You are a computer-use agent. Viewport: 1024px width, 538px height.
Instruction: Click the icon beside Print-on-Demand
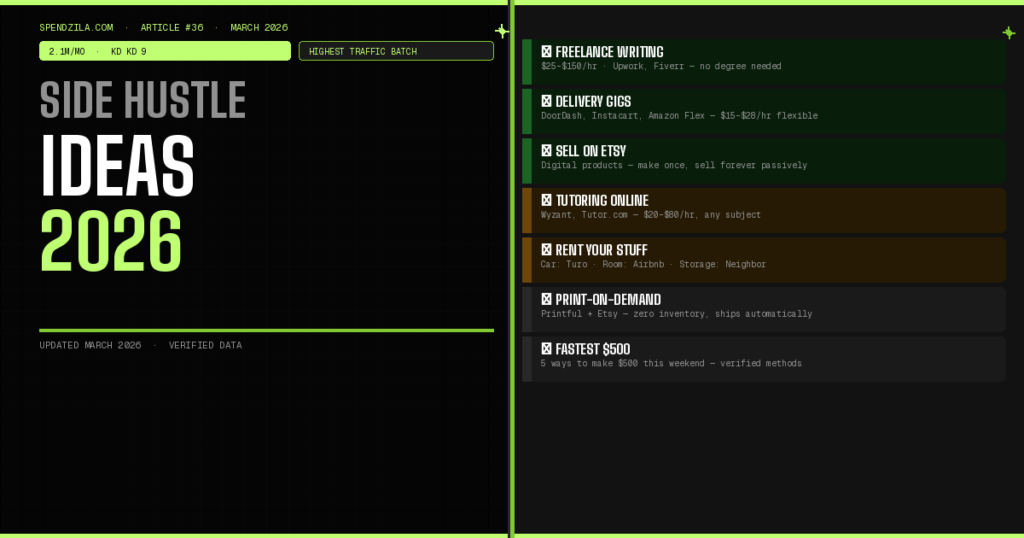coord(546,300)
